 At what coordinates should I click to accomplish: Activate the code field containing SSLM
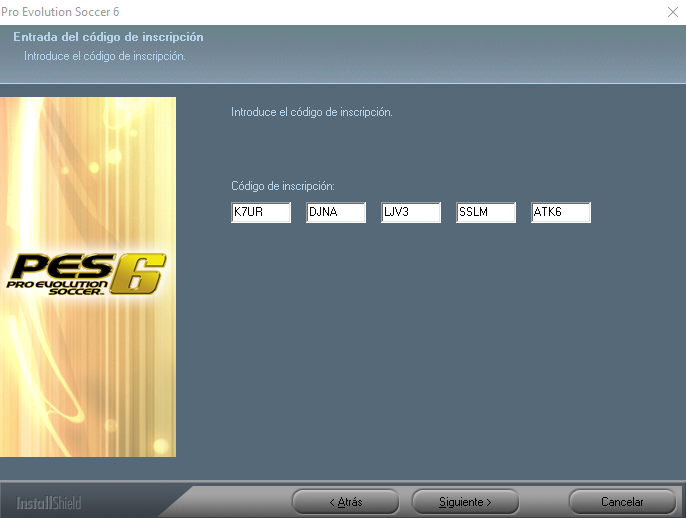pyautogui.click(x=486, y=212)
